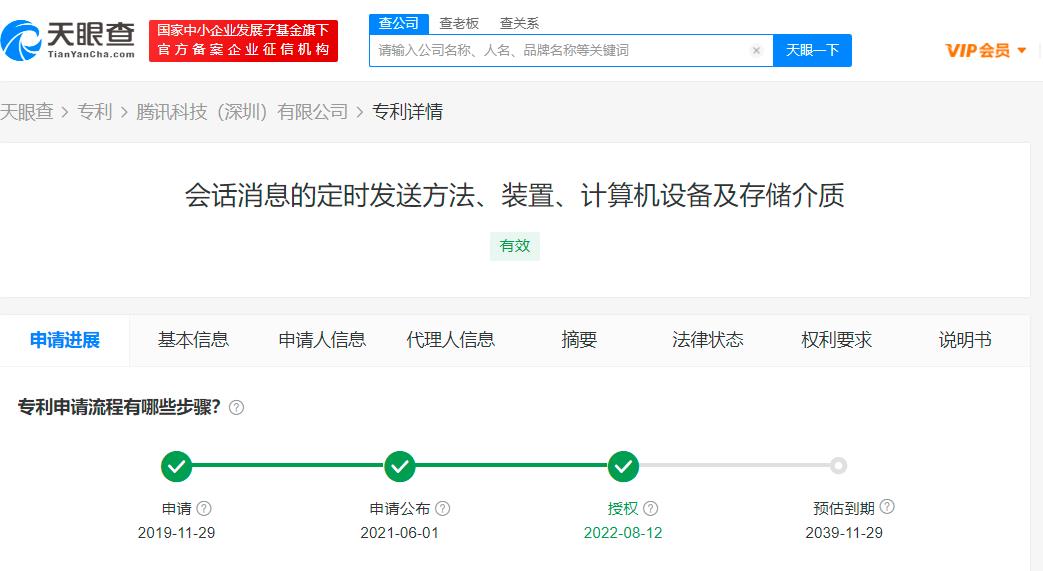Clear the search box with the X icon
The width and height of the screenshot is (1043, 571).
click(756, 51)
